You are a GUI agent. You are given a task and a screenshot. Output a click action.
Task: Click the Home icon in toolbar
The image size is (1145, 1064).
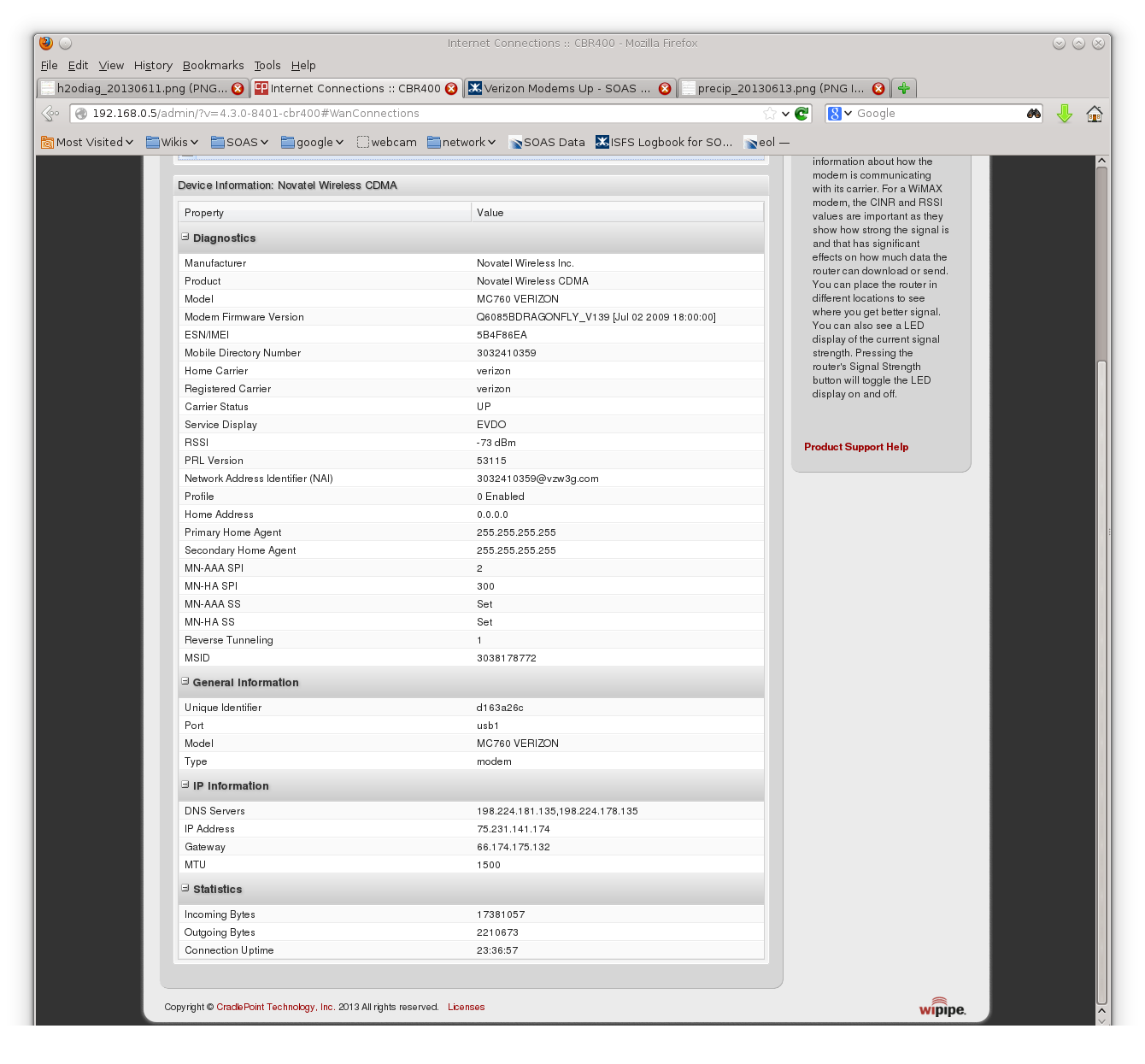1094,114
